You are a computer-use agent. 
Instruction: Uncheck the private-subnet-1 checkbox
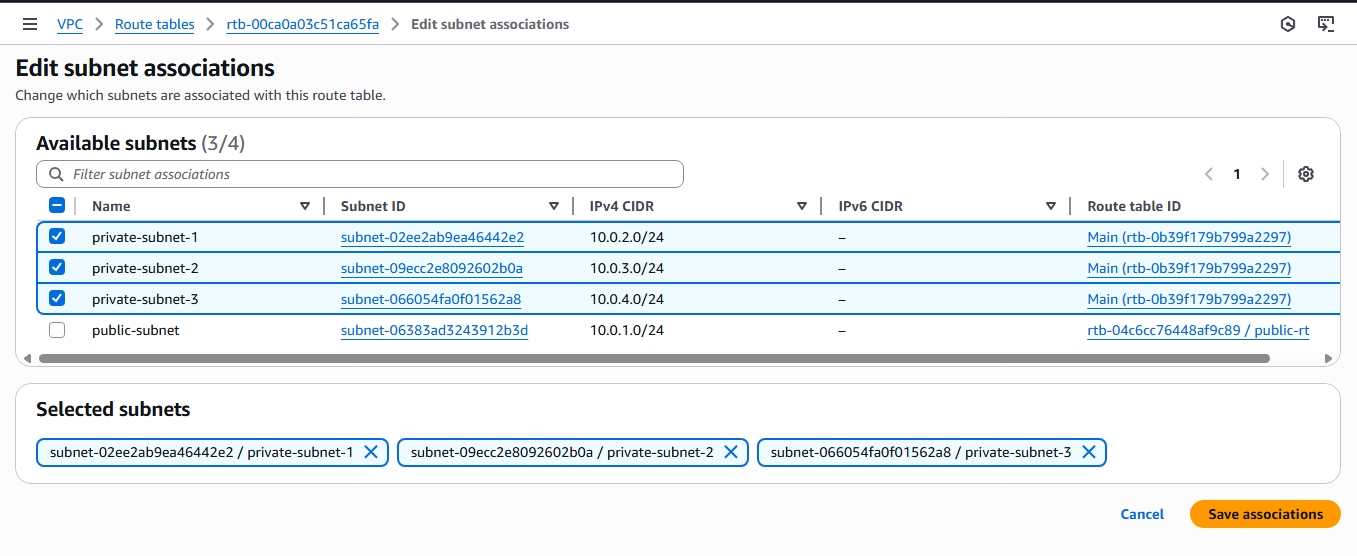point(57,237)
